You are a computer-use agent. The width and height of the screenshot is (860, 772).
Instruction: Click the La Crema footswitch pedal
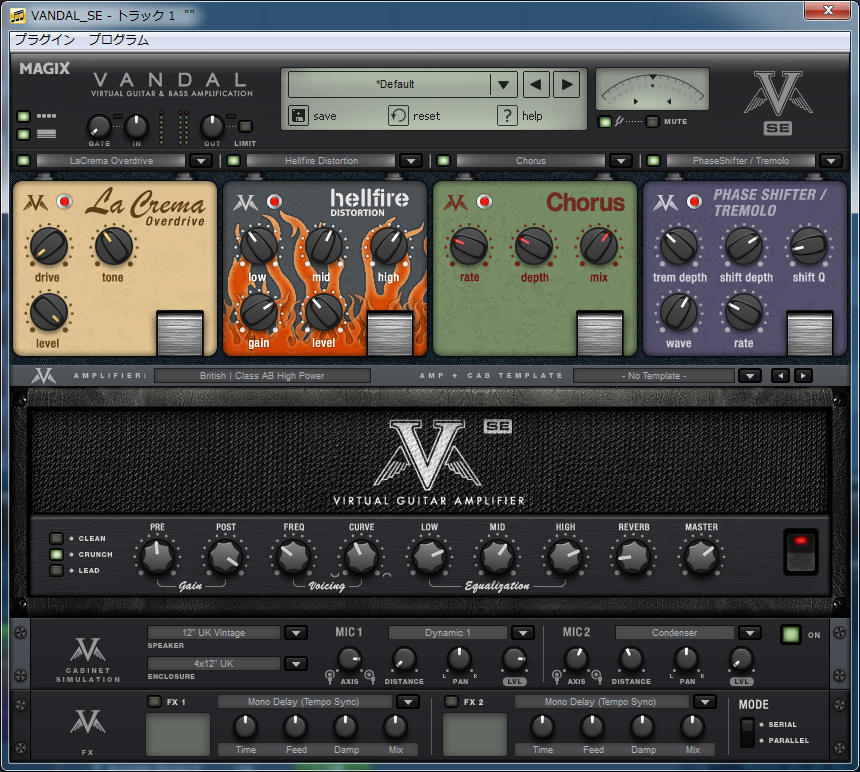pyautogui.click(x=180, y=333)
